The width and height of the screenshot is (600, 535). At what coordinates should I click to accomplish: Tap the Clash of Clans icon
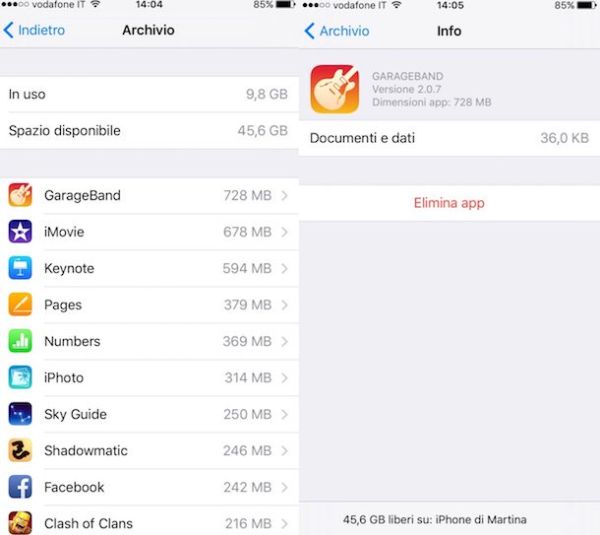20,523
